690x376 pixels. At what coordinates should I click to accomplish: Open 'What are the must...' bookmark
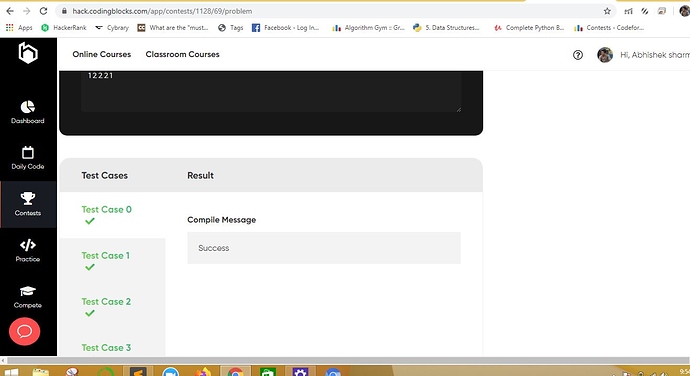point(172,28)
